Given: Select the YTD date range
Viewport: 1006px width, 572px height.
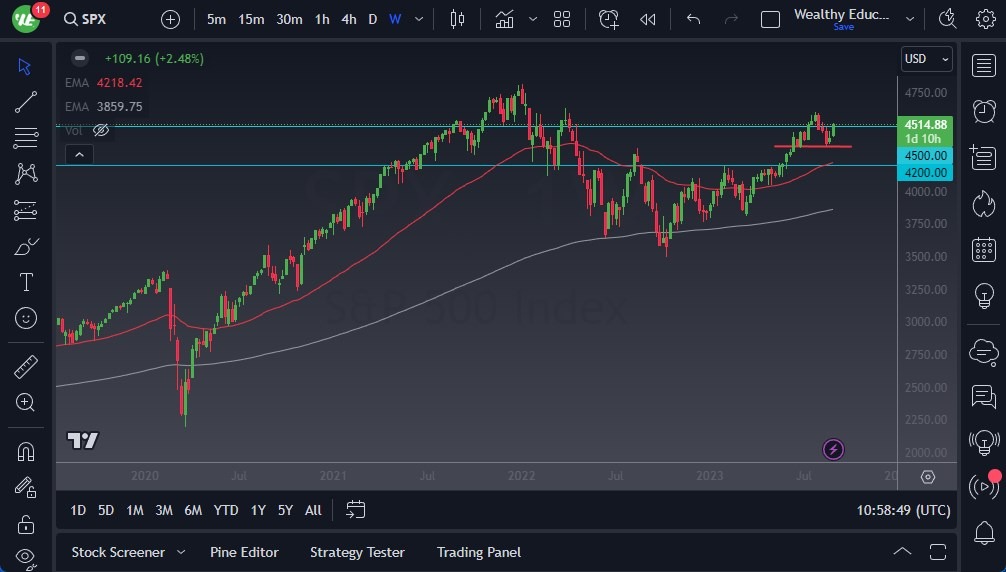Looking at the screenshot, I should [x=226, y=510].
